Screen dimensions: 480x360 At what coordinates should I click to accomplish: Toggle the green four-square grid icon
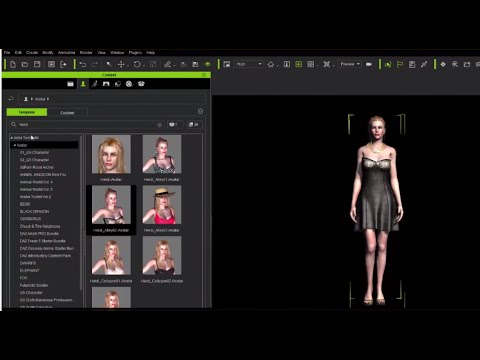tap(299, 64)
